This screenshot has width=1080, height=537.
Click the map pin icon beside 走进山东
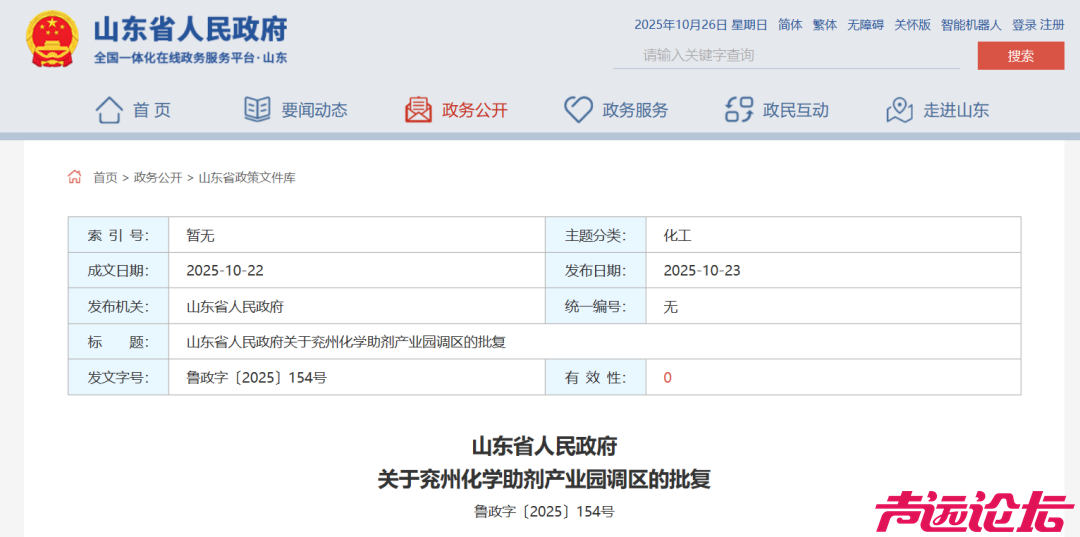tap(900, 110)
